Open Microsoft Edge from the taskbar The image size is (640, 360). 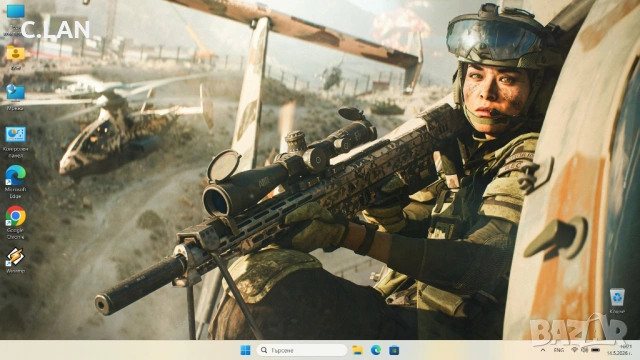coord(376,350)
